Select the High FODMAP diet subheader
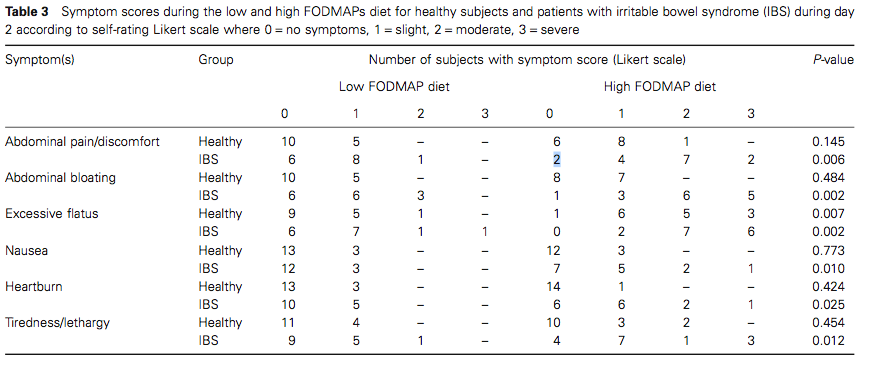876x368 pixels. pyautogui.click(x=660, y=87)
